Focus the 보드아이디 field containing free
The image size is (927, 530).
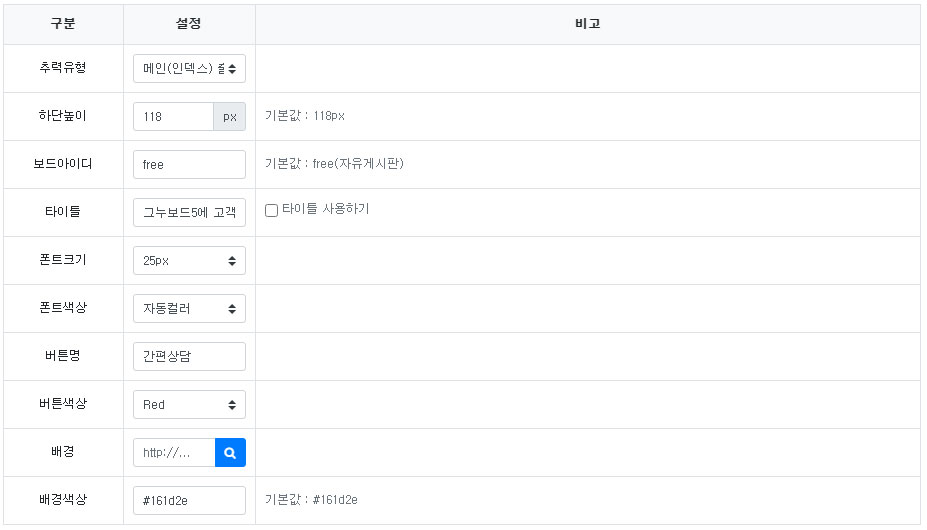pyautogui.click(x=189, y=165)
